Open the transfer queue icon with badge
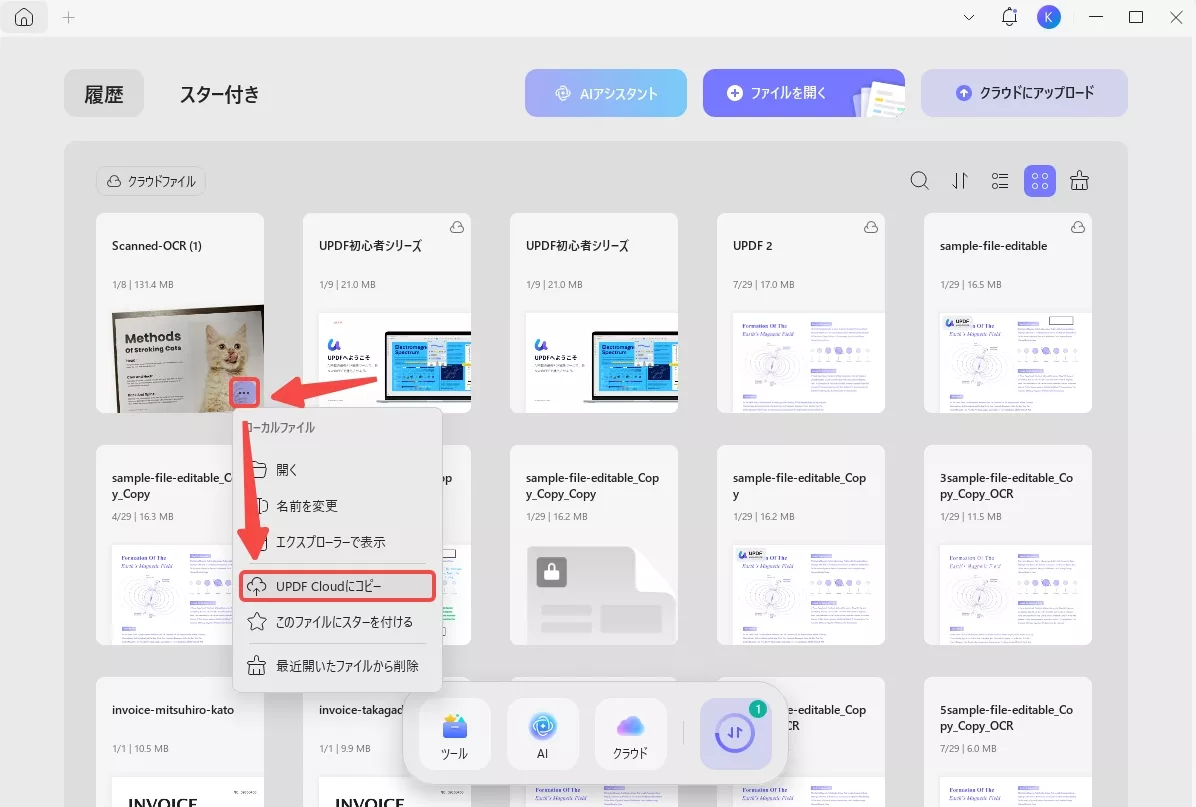The width and height of the screenshot is (1196, 807). [735, 734]
